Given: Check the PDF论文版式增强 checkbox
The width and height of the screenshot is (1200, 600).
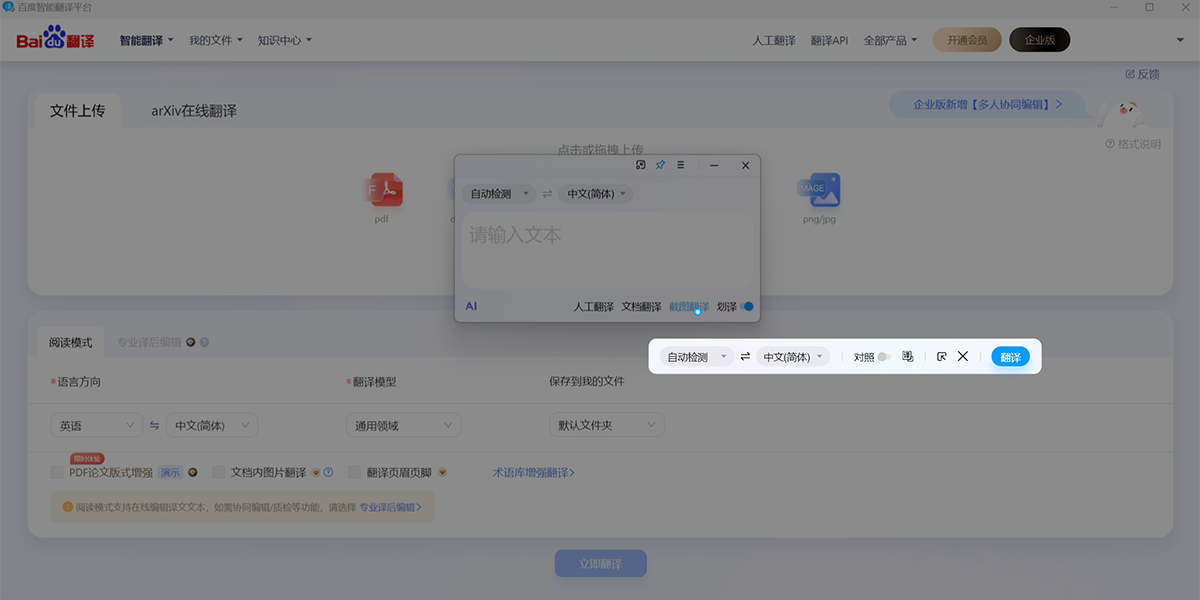Looking at the screenshot, I should click(x=57, y=472).
